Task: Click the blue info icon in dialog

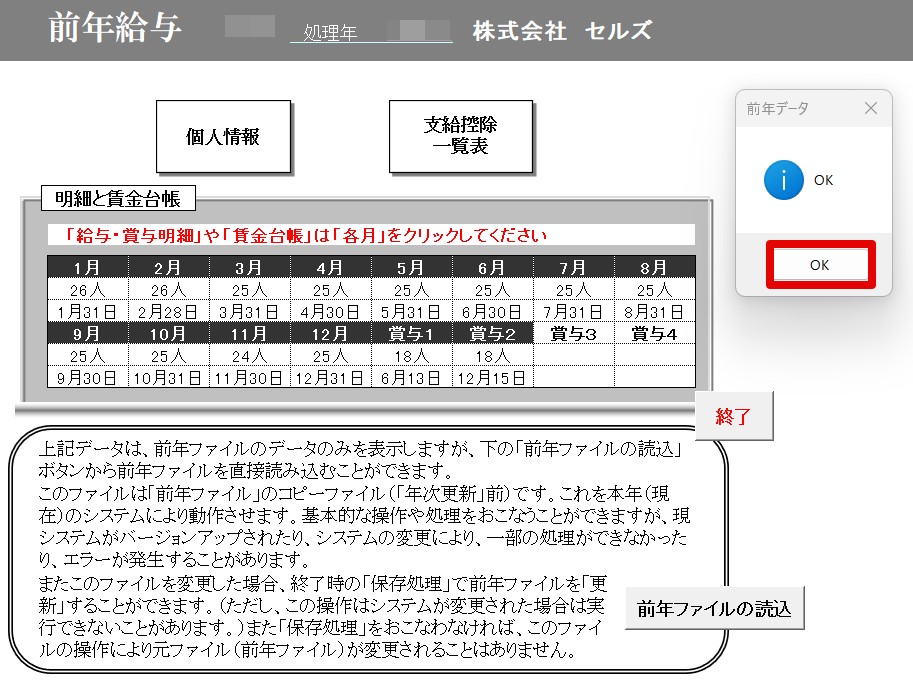Action: coord(784,180)
